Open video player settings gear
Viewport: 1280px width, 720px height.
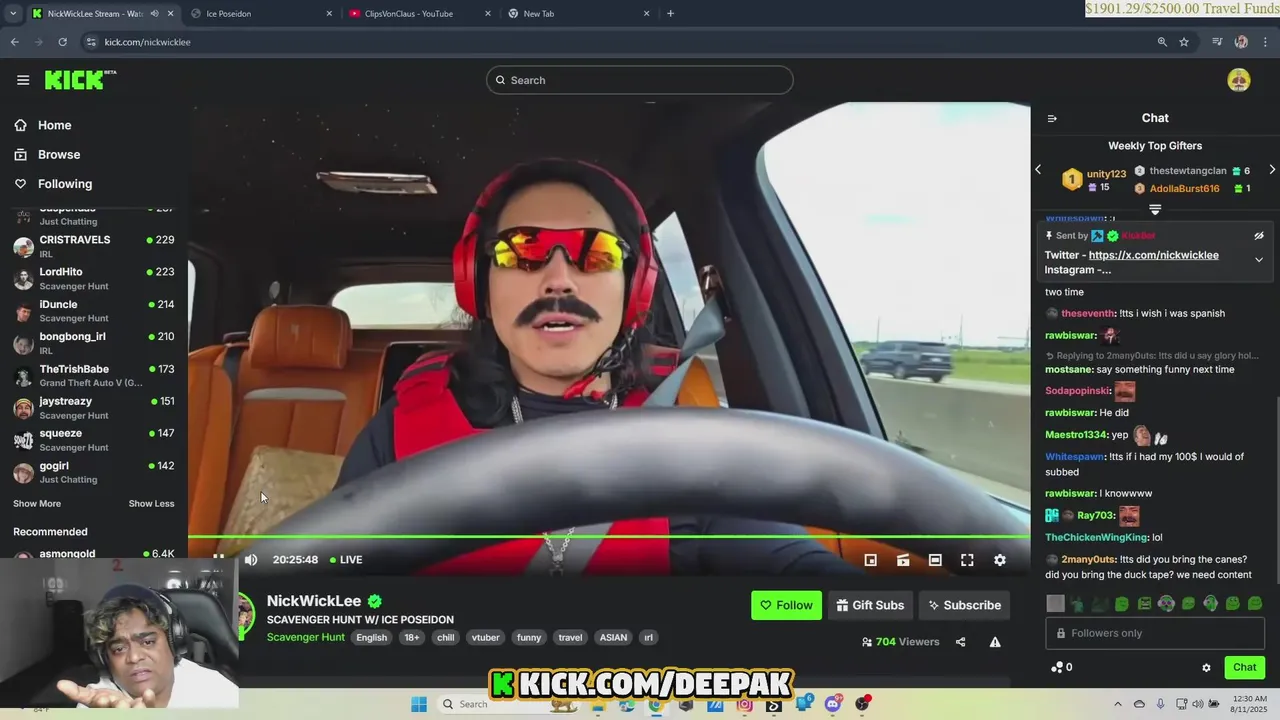tap(999, 560)
